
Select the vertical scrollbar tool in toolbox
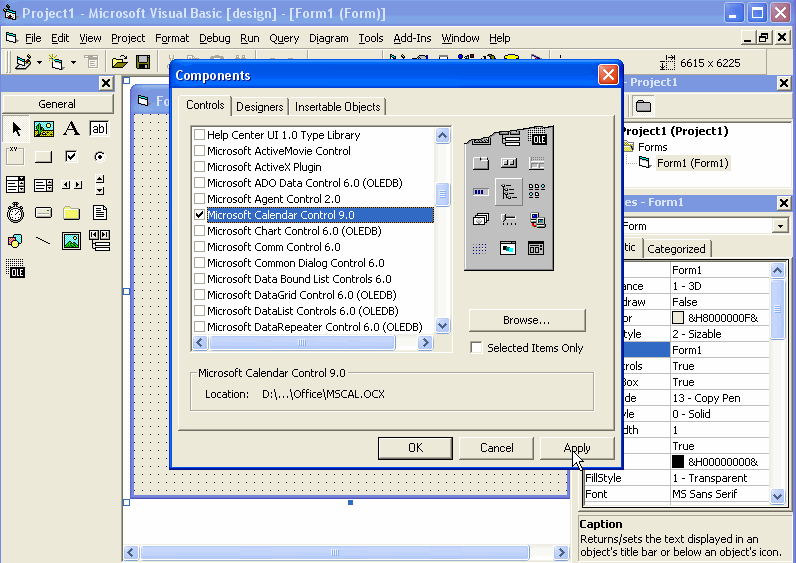pos(100,185)
